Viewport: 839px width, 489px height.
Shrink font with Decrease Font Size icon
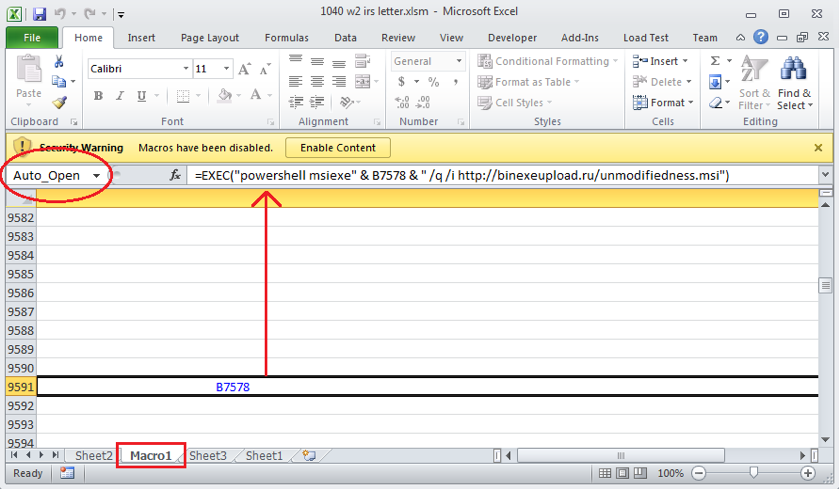[265, 69]
